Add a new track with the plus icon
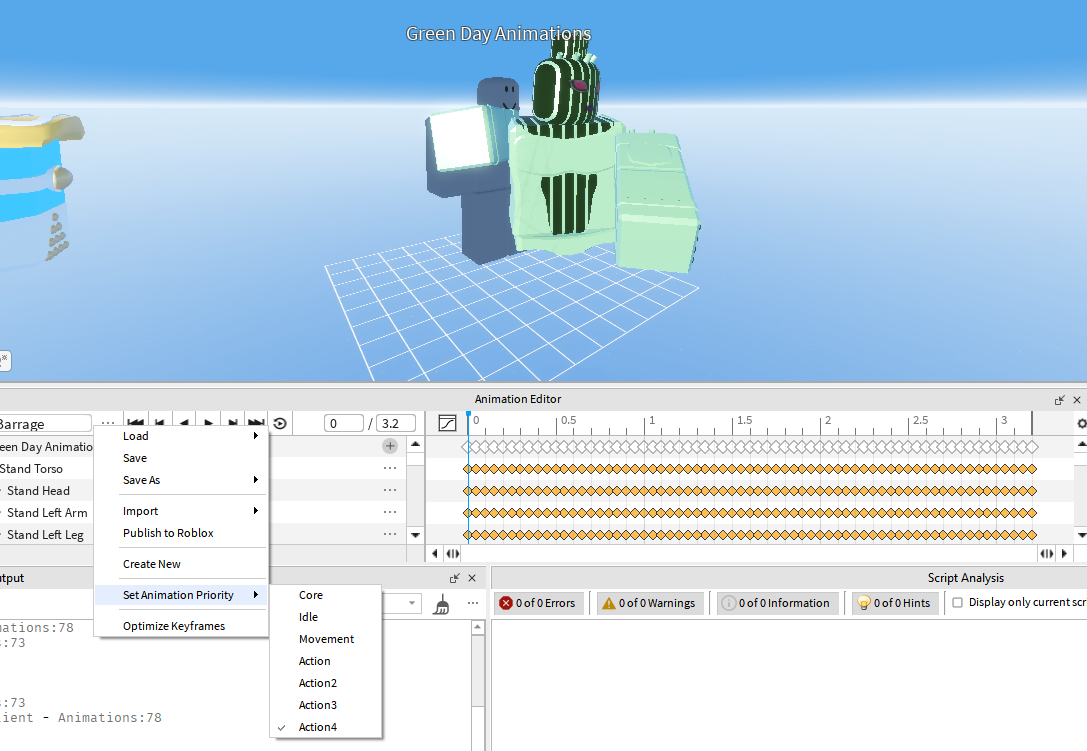1087x751 pixels. tap(390, 445)
